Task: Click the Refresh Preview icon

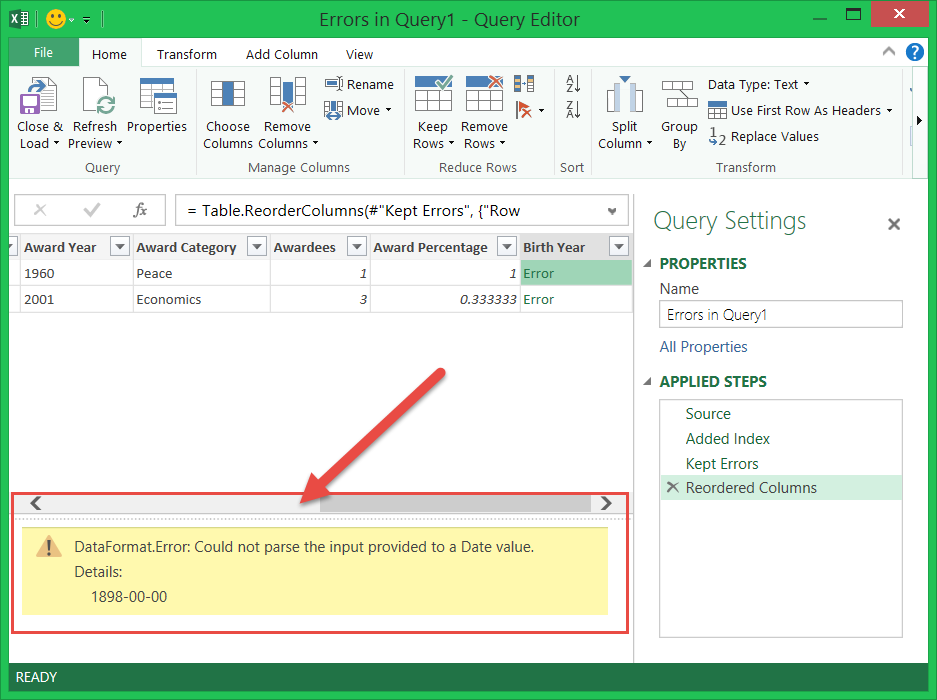Action: (x=95, y=99)
